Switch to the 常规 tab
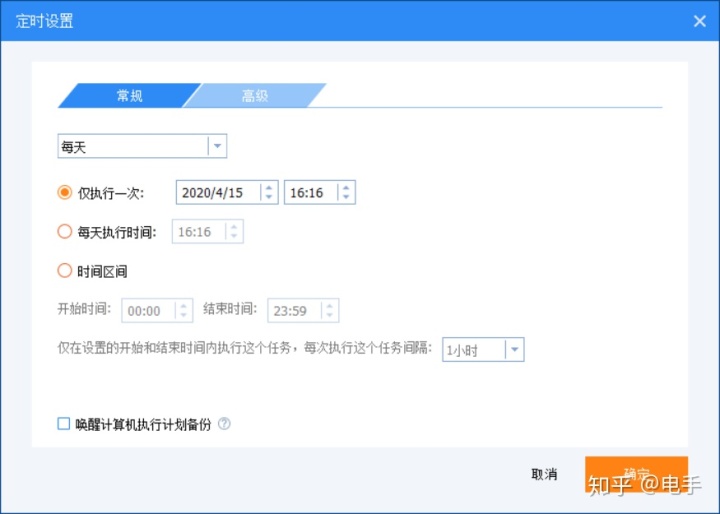720x514 pixels. tap(129, 96)
